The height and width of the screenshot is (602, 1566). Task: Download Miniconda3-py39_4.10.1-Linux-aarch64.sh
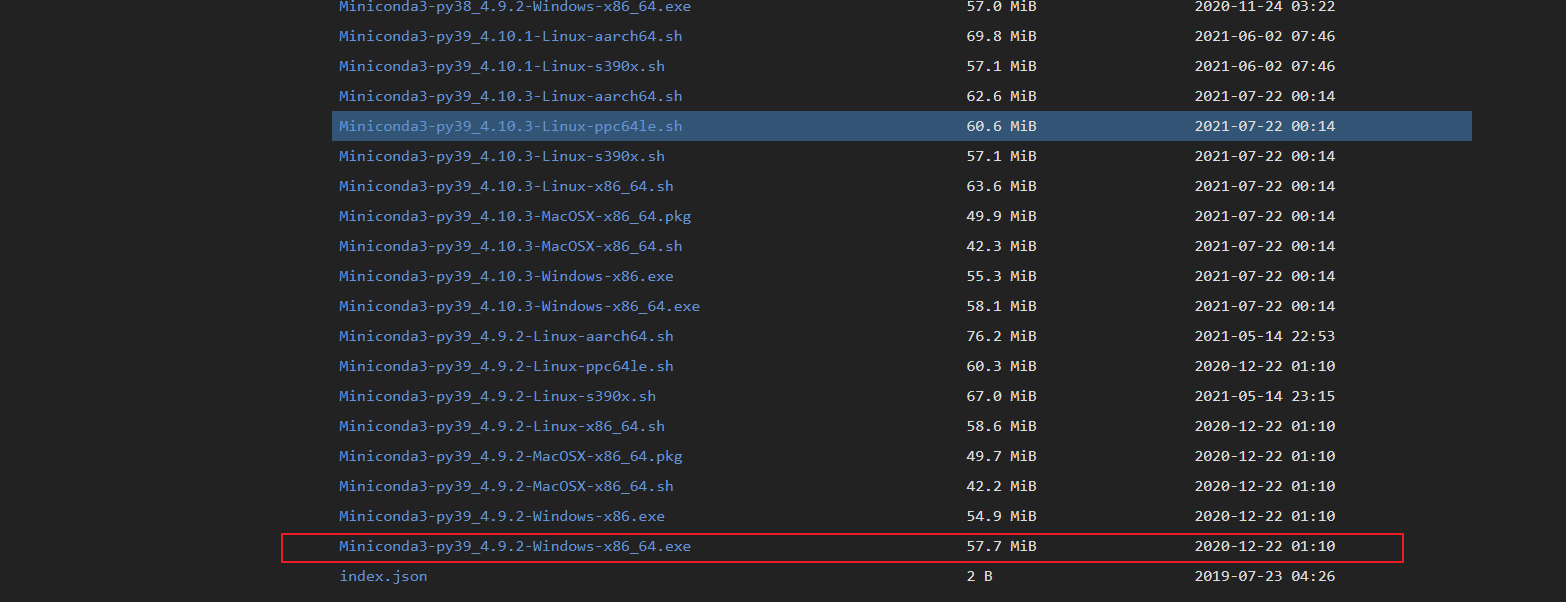click(511, 36)
